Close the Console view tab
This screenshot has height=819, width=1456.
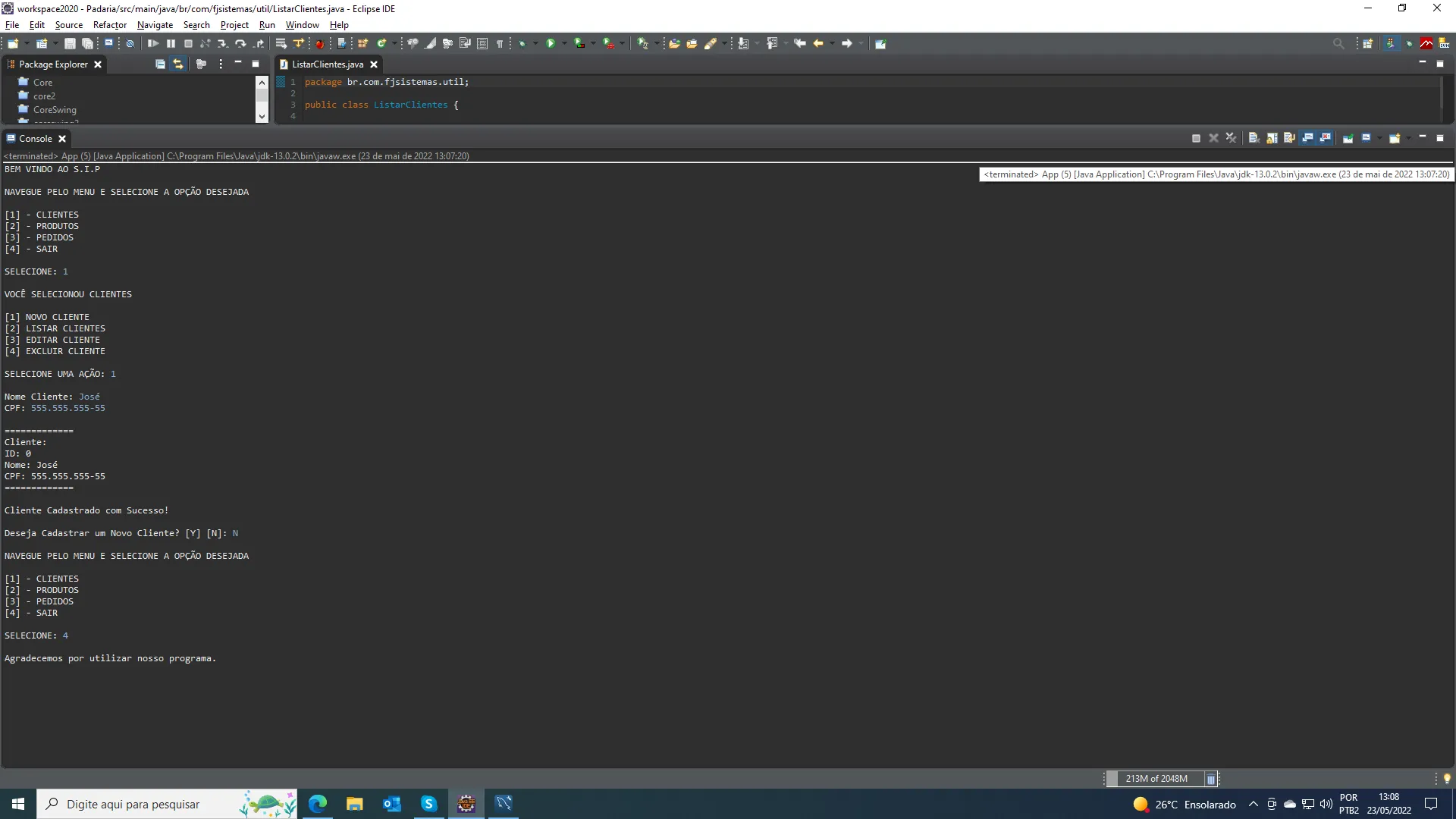[x=62, y=139]
